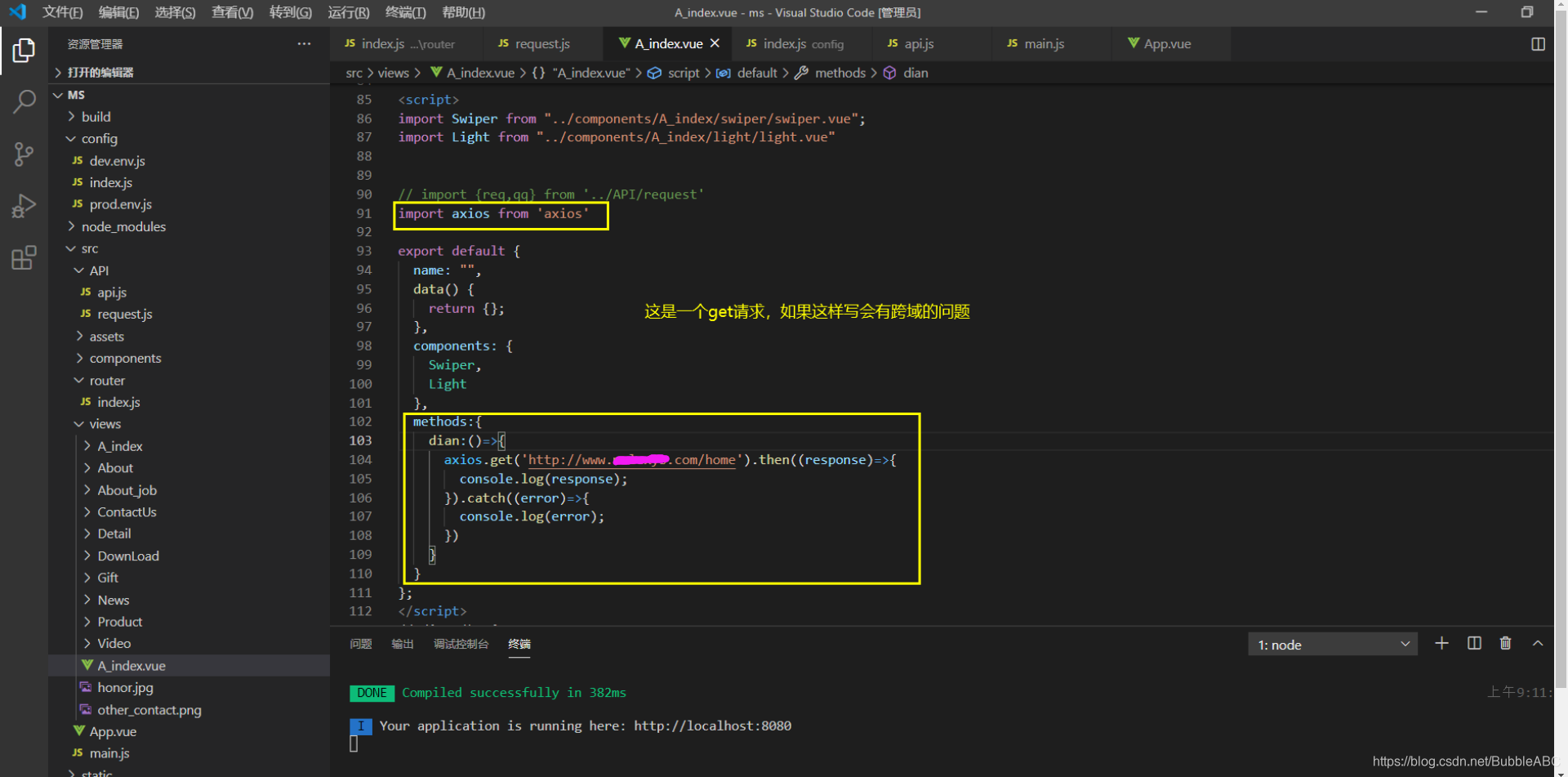1568x777 pixels.
Task: Open the 终端(T) menu
Action: (406, 12)
